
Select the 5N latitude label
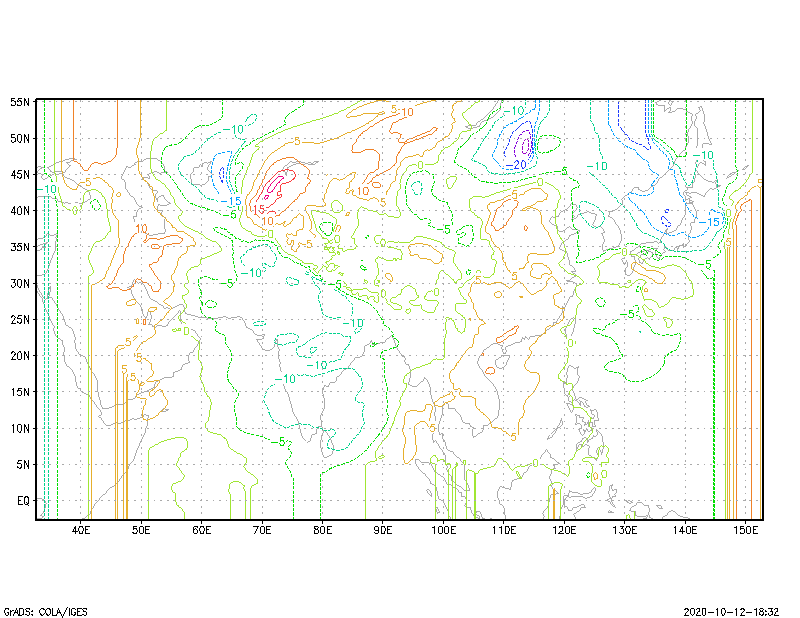(x=23, y=464)
